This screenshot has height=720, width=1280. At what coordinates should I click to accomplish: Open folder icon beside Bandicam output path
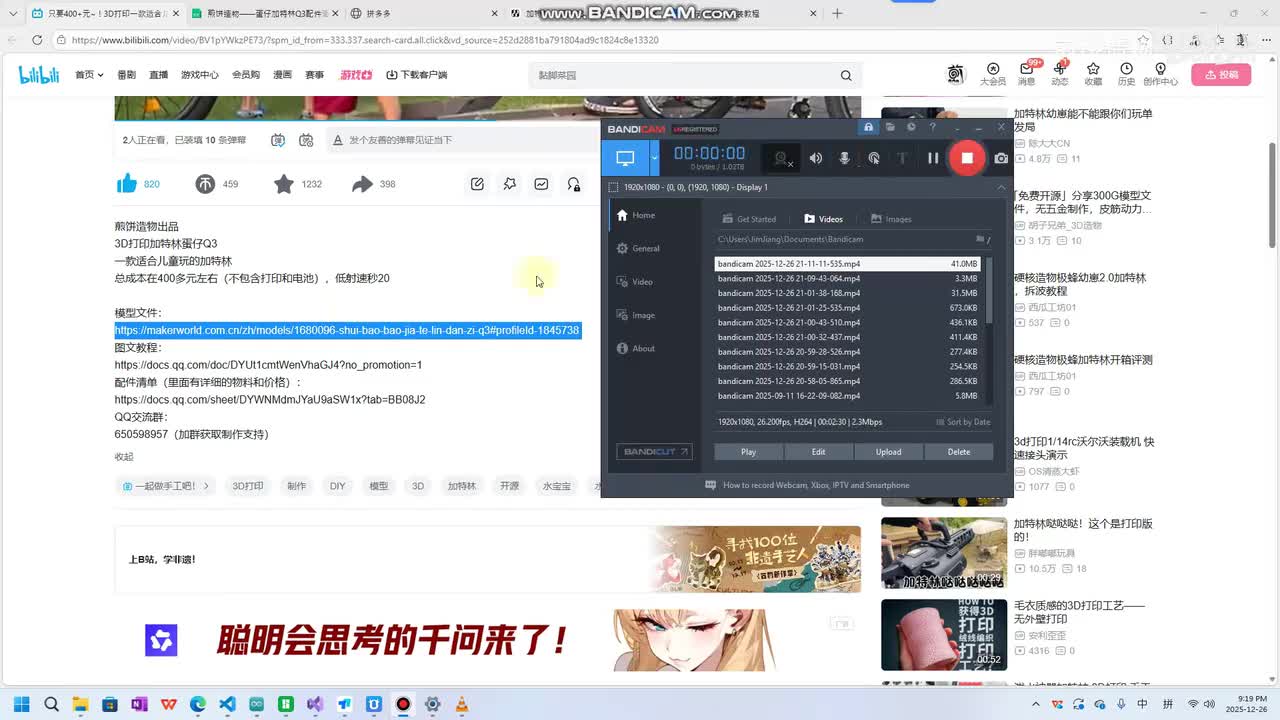(981, 240)
